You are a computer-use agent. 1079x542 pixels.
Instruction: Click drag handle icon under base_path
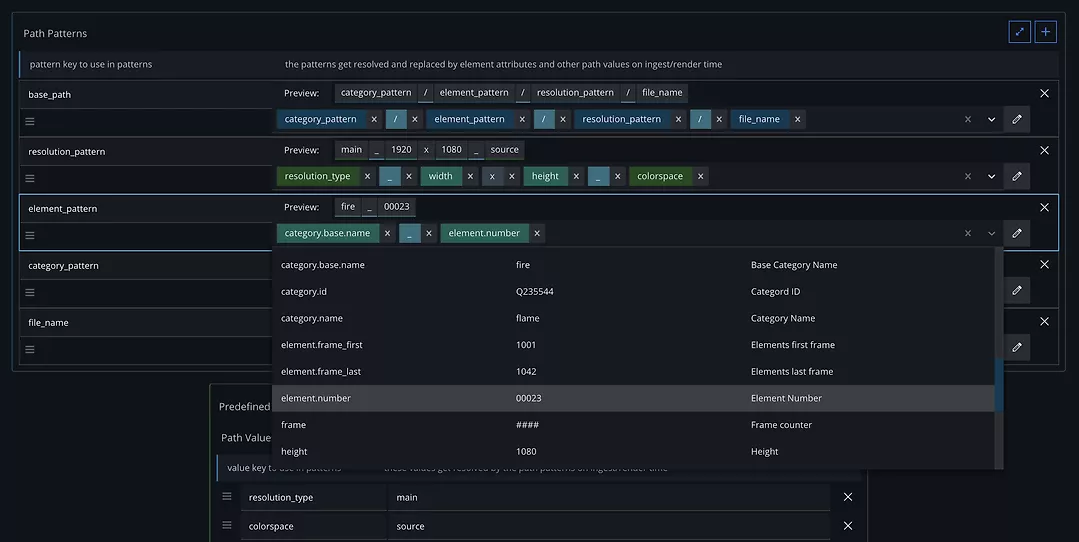(30, 121)
